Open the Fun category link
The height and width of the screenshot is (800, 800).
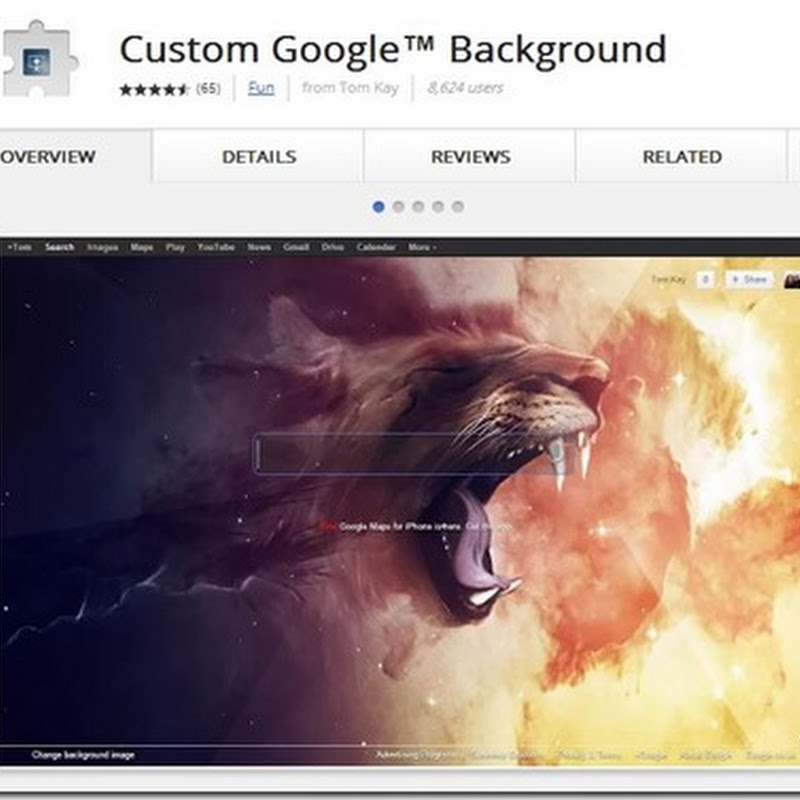tap(261, 88)
